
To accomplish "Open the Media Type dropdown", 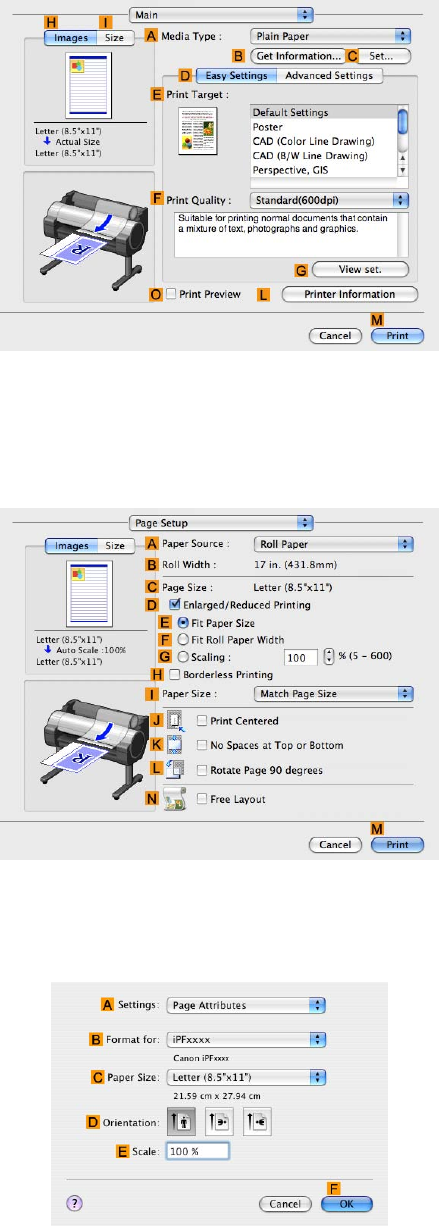I will click(329, 35).
